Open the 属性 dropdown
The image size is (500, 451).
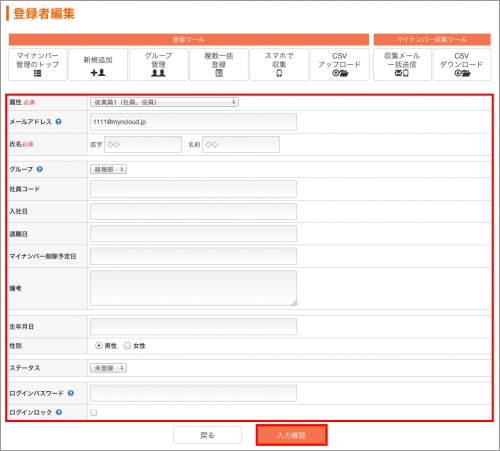pos(164,102)
